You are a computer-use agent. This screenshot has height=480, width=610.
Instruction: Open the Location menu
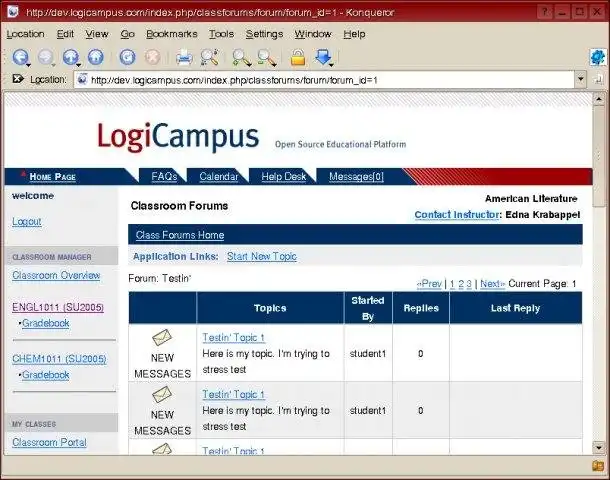point(25,34)
